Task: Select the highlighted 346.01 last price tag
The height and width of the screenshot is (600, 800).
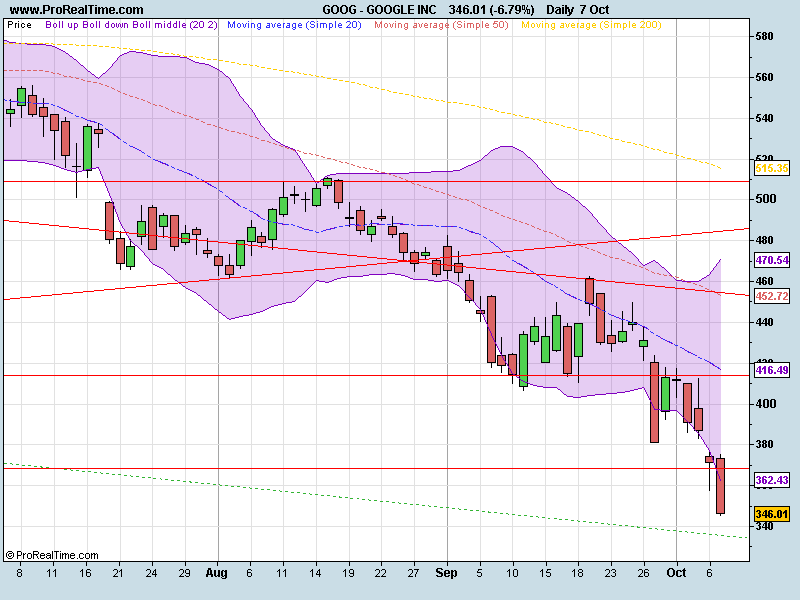Action: 772,514
